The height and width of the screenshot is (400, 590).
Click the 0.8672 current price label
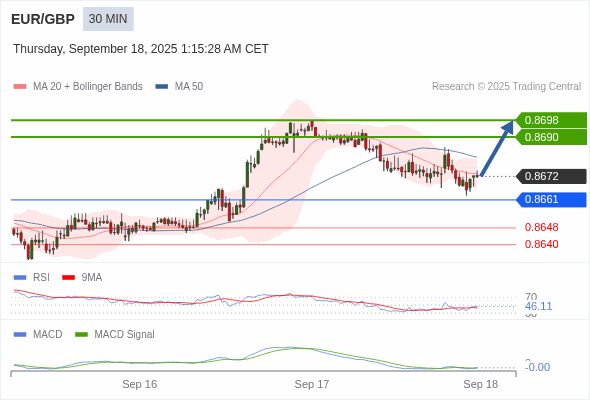[x=551, y=176]
